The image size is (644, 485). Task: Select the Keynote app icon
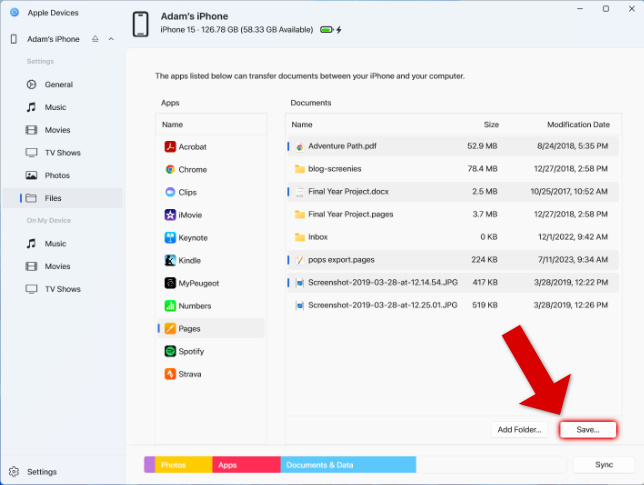tap(170, 237)
